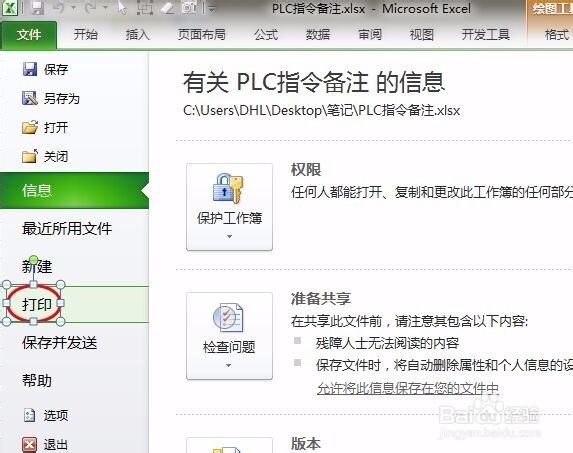This screenshot has height=453, width=573.
Task: Expand the 保护工作簿 dropdown arrow
Action: coord(229,237)
